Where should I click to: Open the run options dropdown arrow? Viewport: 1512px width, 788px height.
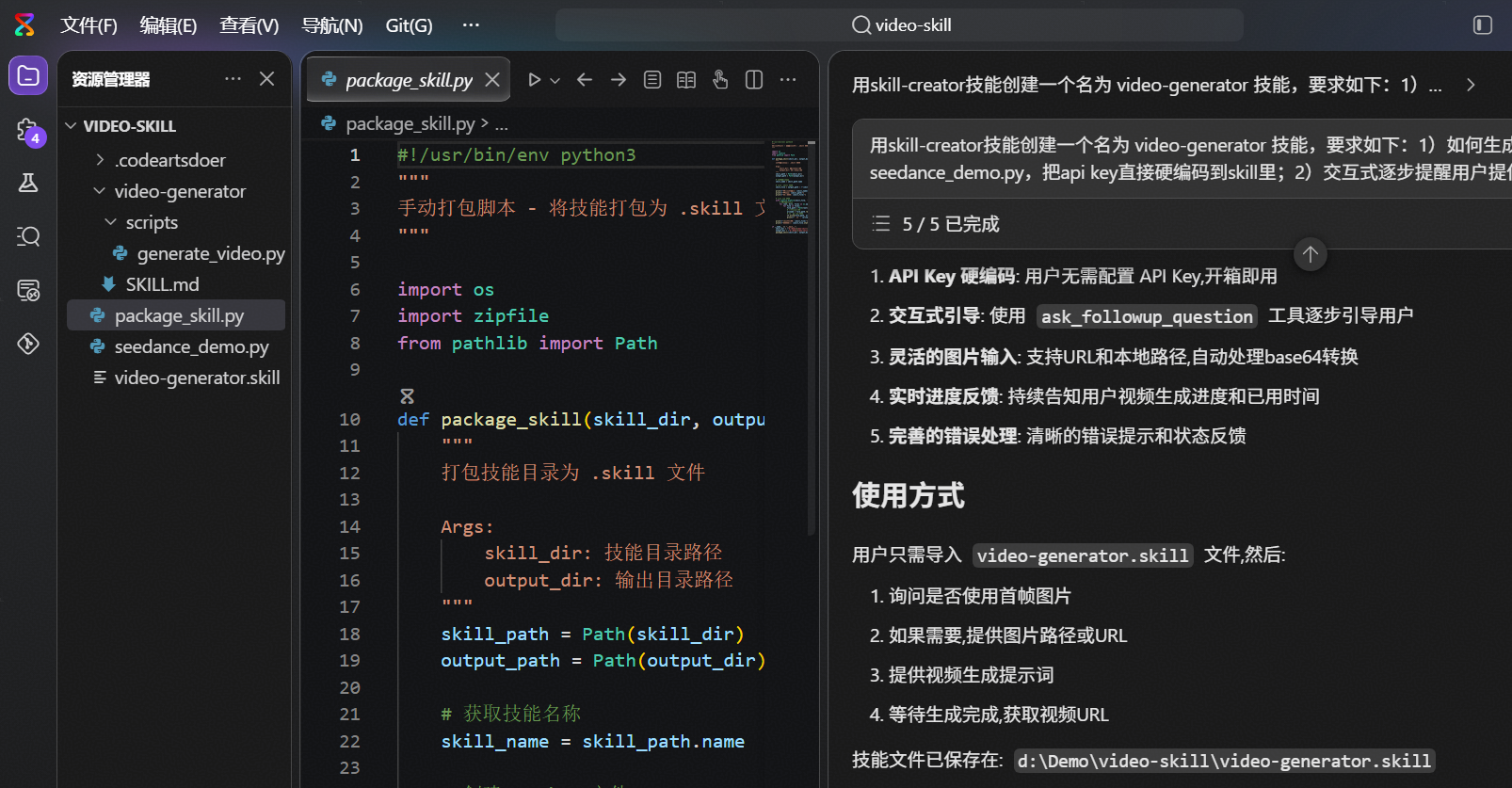tap(555, 80)
